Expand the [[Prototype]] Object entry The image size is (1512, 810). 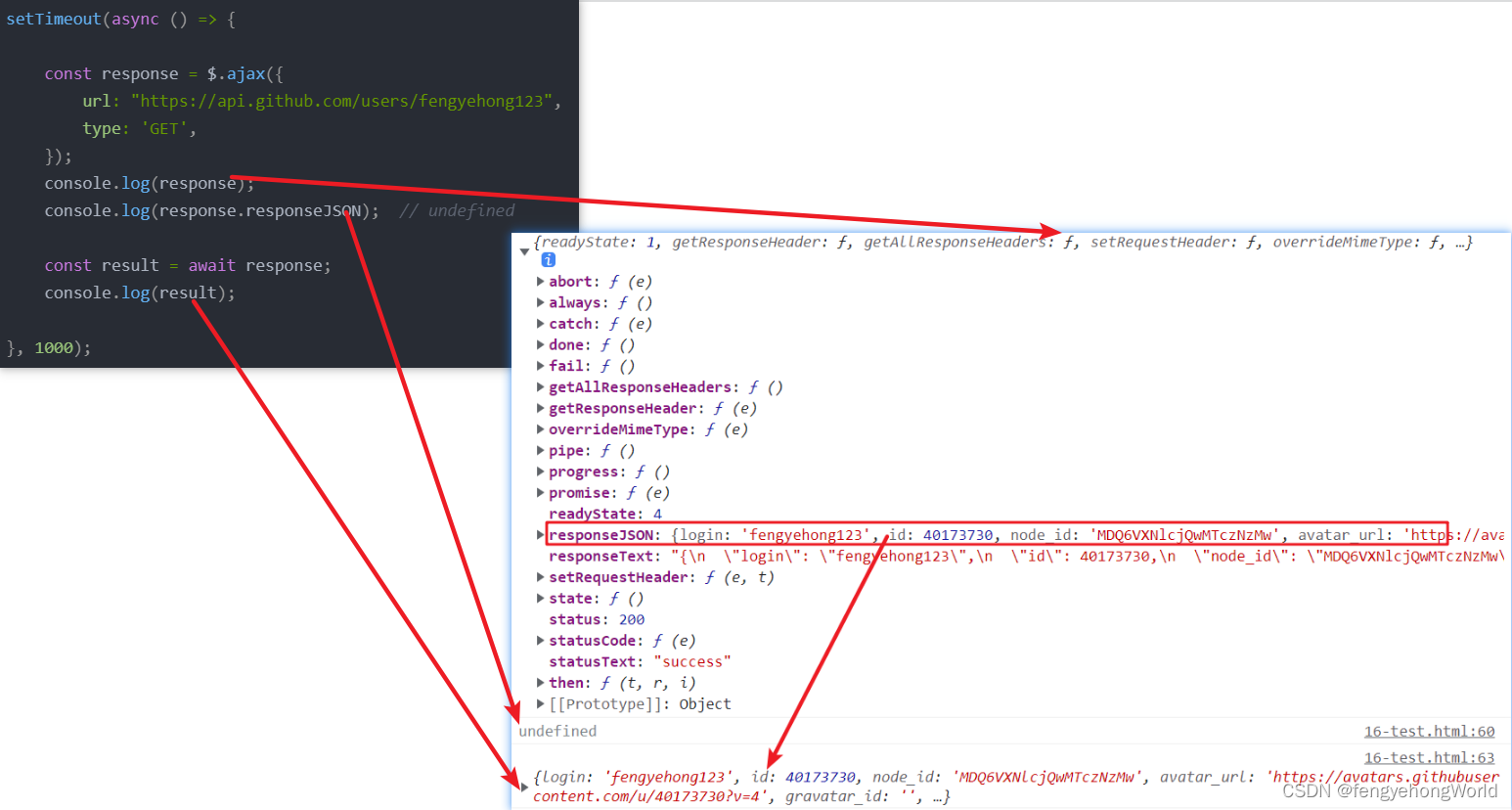point(540,703)
